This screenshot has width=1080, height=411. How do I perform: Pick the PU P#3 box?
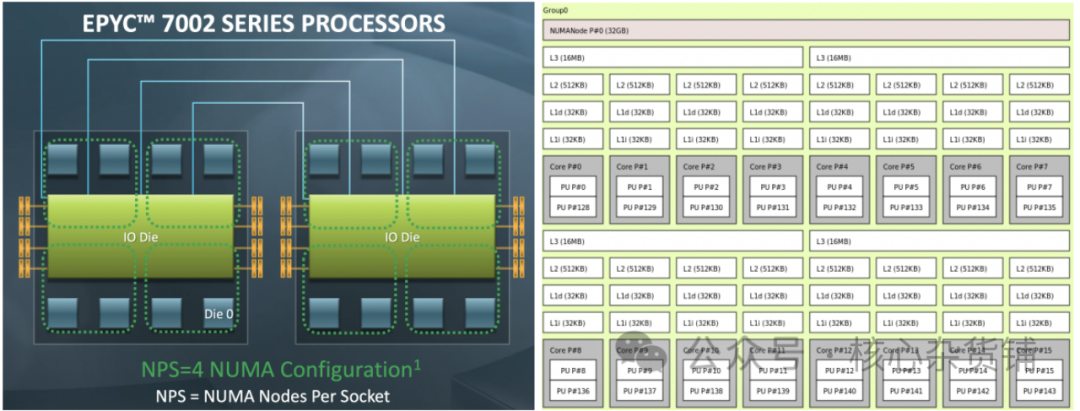[773, 187]
